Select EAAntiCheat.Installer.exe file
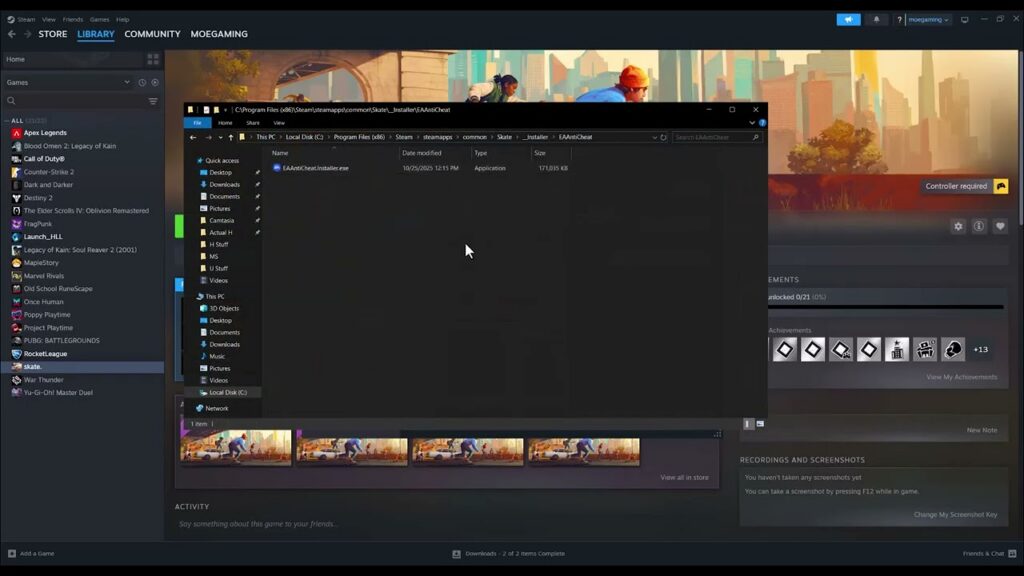The width and height of the screenshot is (1024, 576). pyautogui.click(x=315, y=168)
